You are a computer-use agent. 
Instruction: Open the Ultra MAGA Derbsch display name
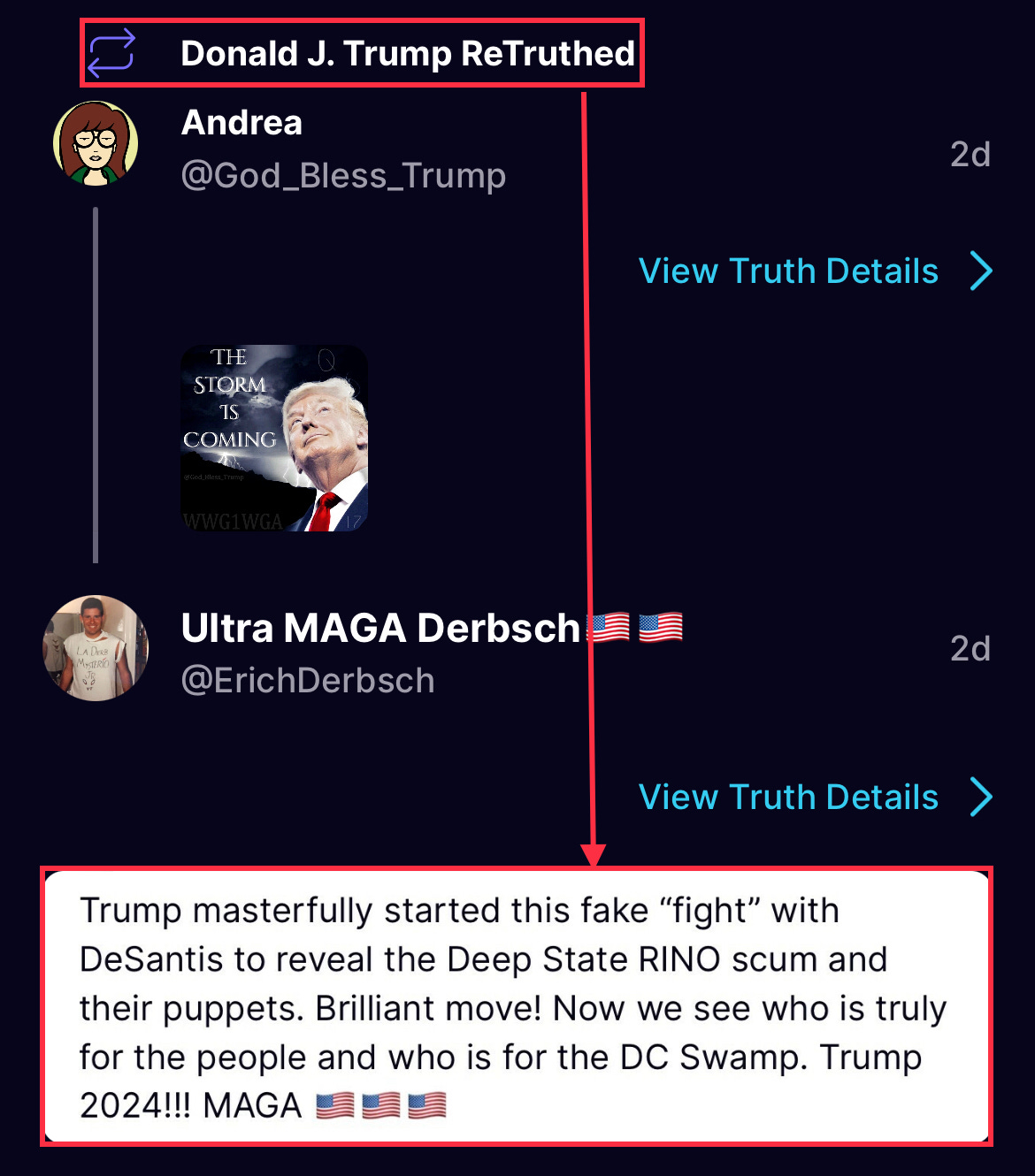click(x=380, y=628)
